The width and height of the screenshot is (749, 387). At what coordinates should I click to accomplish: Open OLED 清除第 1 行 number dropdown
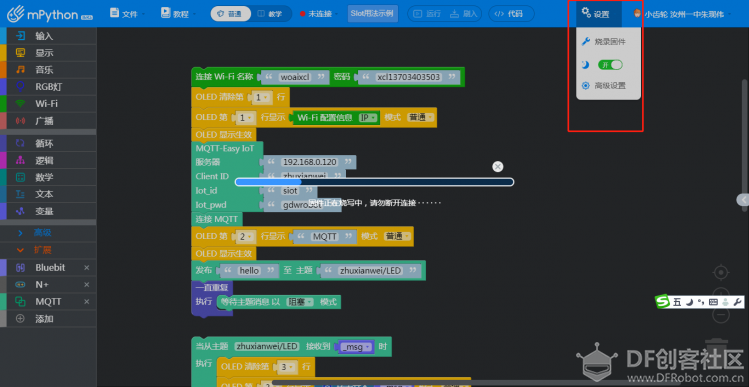point(262,97)
